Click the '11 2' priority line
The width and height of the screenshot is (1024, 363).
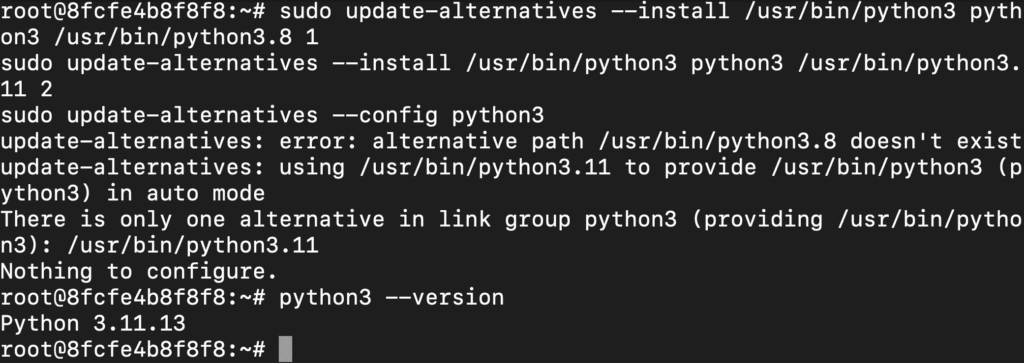click(26, 89)
